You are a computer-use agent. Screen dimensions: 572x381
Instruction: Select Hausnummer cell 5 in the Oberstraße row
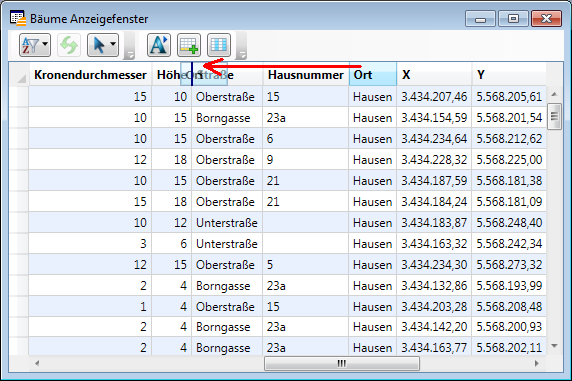(x=305, y=265)
